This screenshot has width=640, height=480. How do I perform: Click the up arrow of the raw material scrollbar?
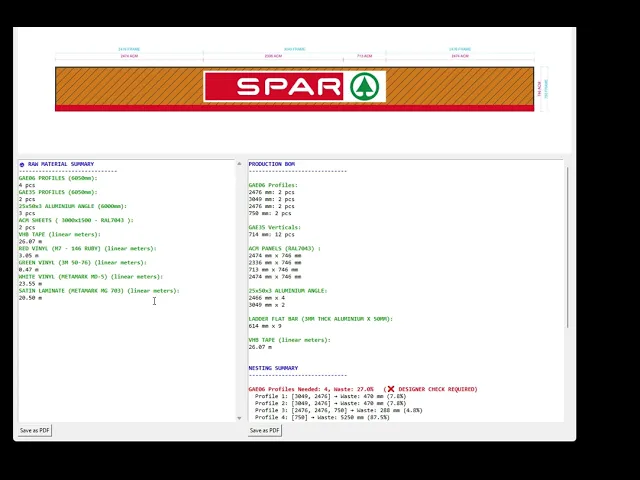[239, 164]
